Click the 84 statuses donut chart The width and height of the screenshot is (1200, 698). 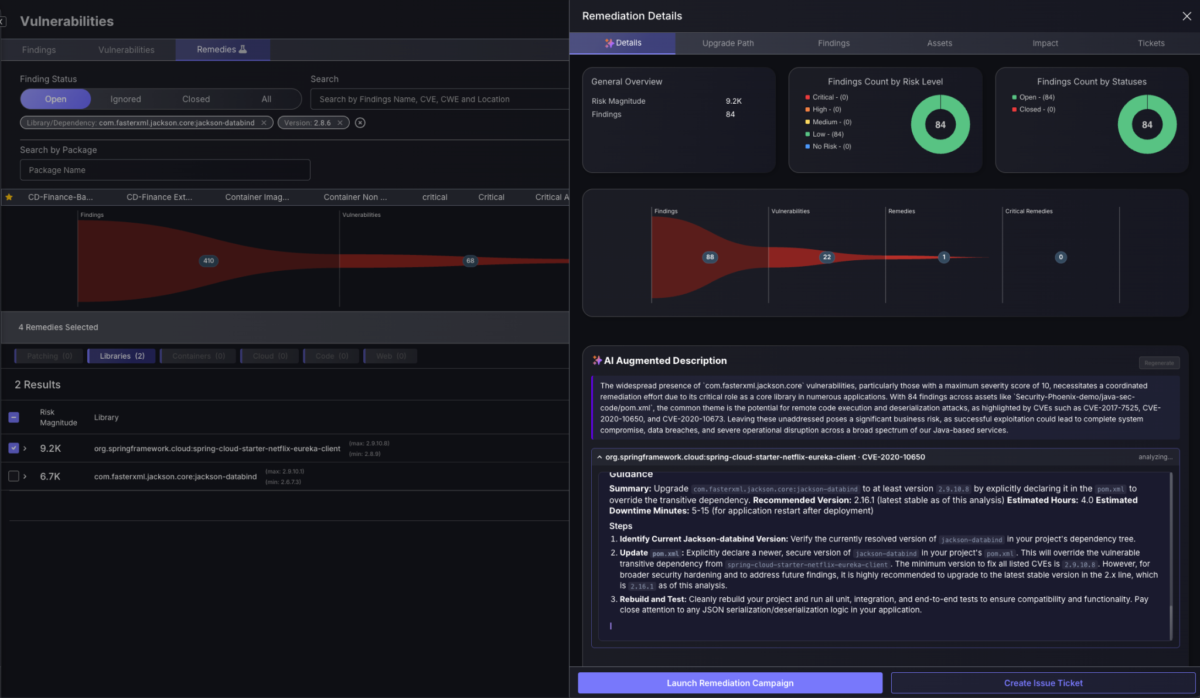click(x=1147, y=125)
